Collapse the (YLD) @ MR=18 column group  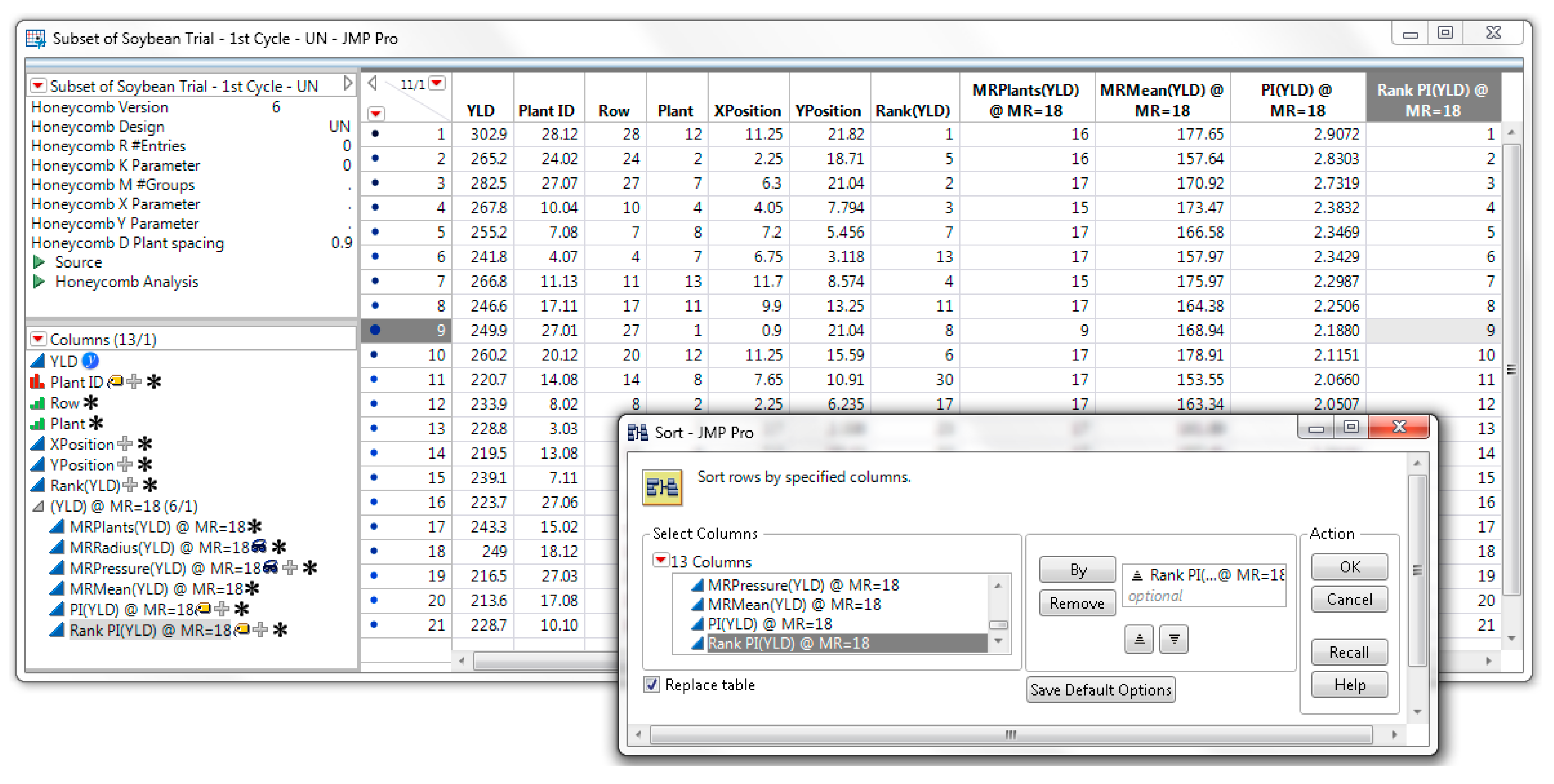pyautogui.click(x=38, y=507)
